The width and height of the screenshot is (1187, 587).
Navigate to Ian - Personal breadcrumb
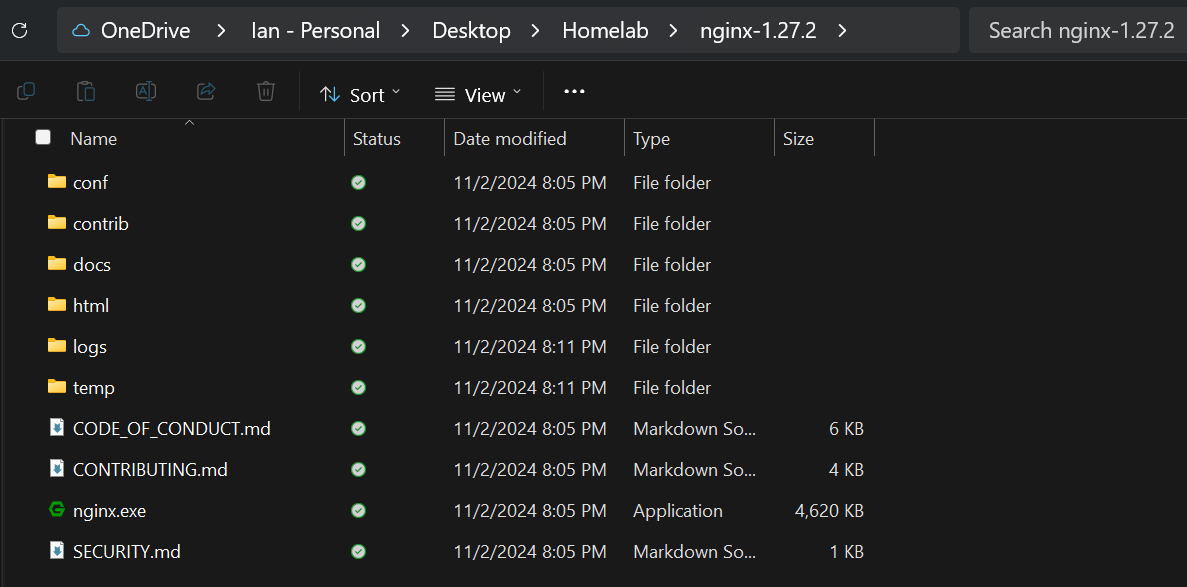tap(316, 30)
